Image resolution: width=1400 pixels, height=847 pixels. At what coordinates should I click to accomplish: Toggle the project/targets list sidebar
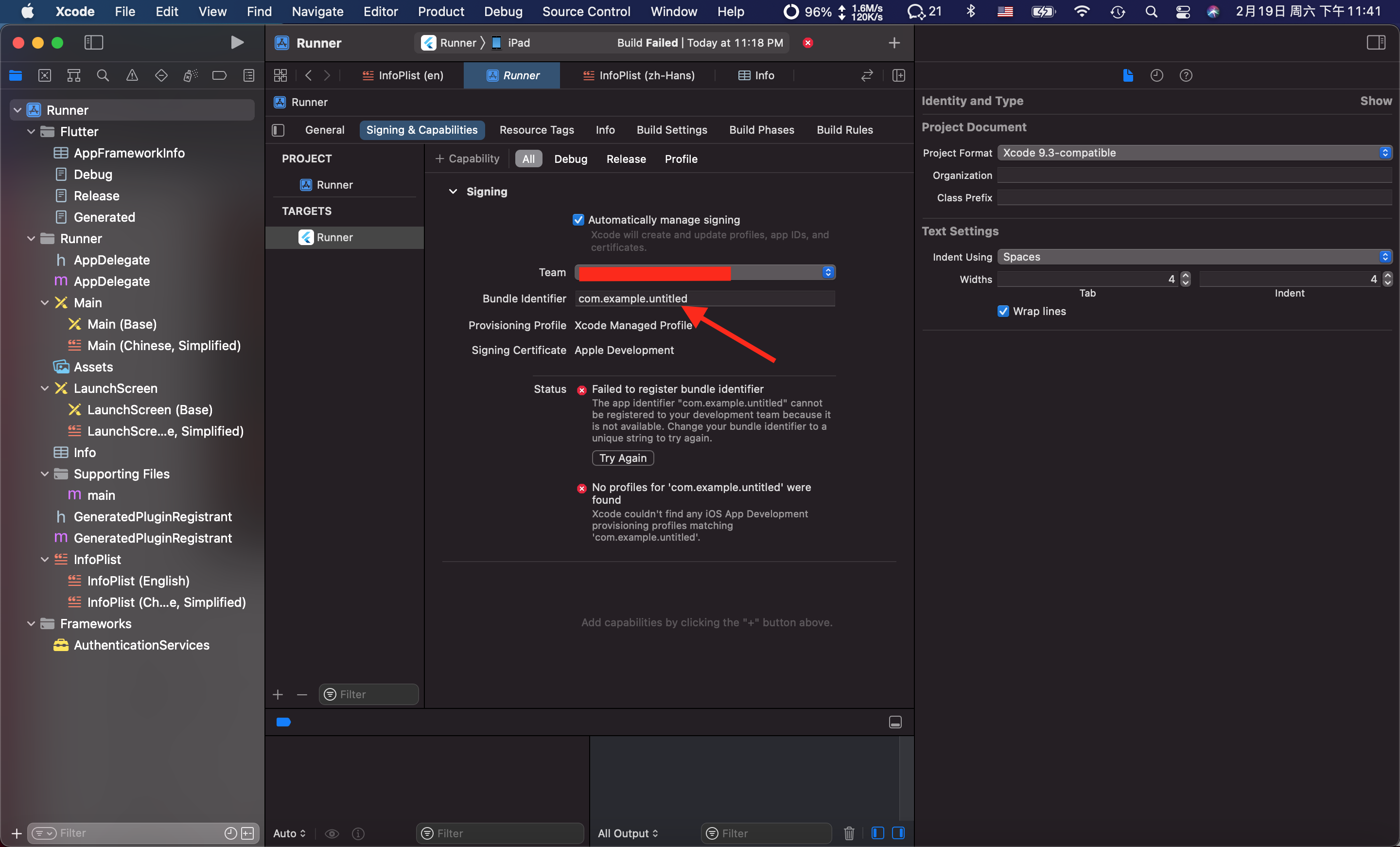click(279, 130)
